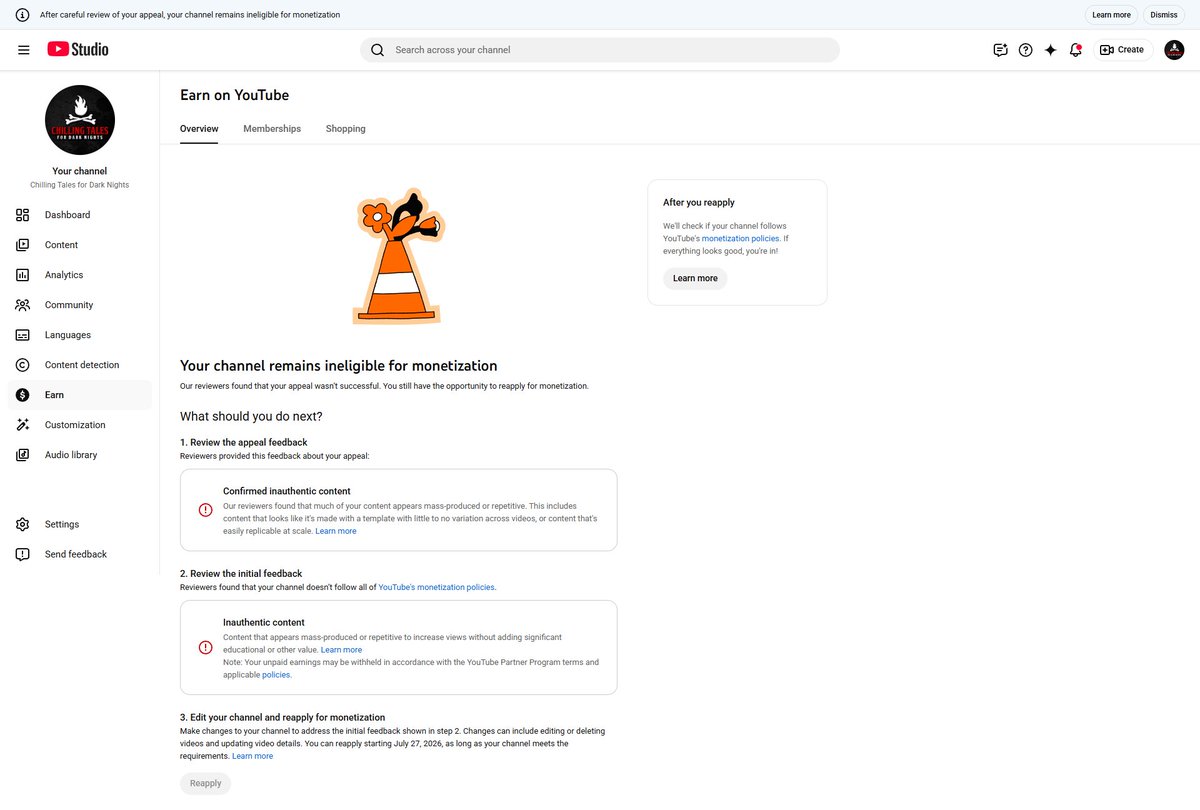
Task: Click the YouTube Studio logo
Action: click(78, 49)
